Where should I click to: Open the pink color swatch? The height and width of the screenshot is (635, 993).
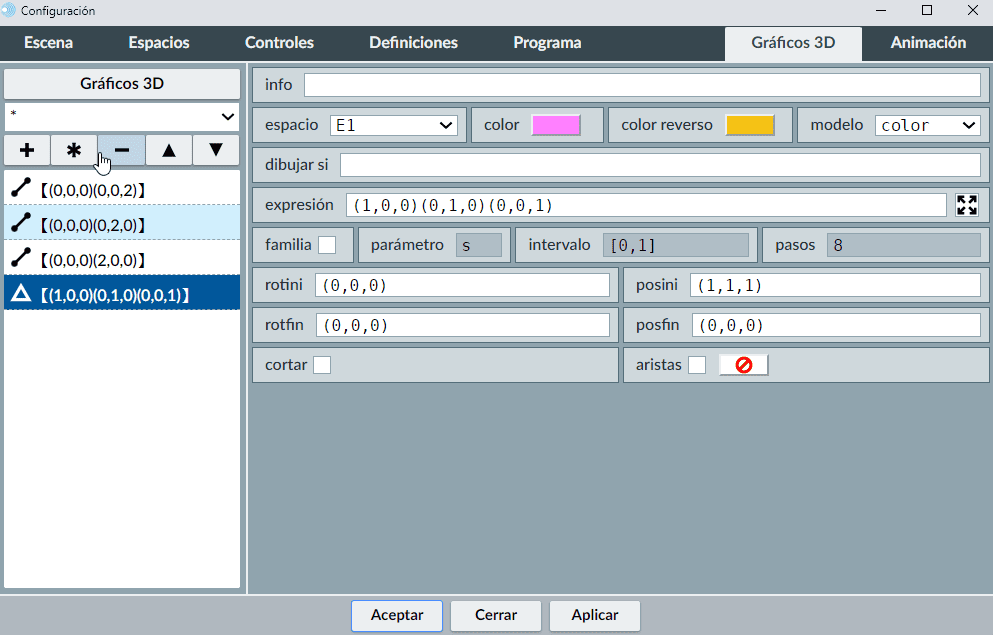point(556,125)
